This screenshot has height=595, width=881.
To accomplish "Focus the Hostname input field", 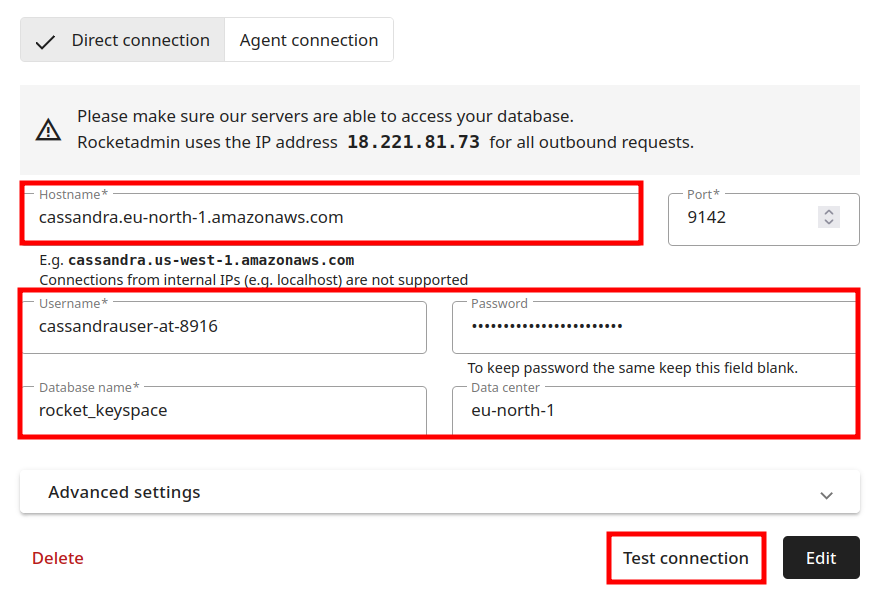I will point(330,217).
